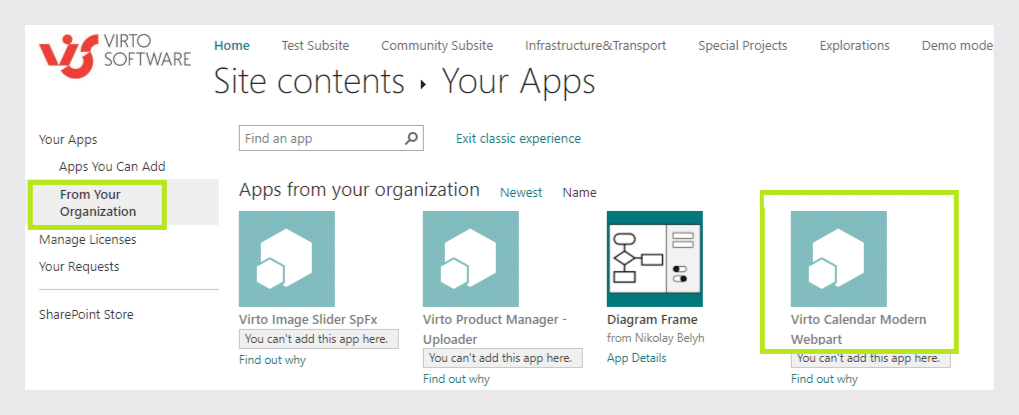Click 'You can't add' under Virto Calendar
This screenshot has width=1019, height=415.
click(x=870, y=358)
